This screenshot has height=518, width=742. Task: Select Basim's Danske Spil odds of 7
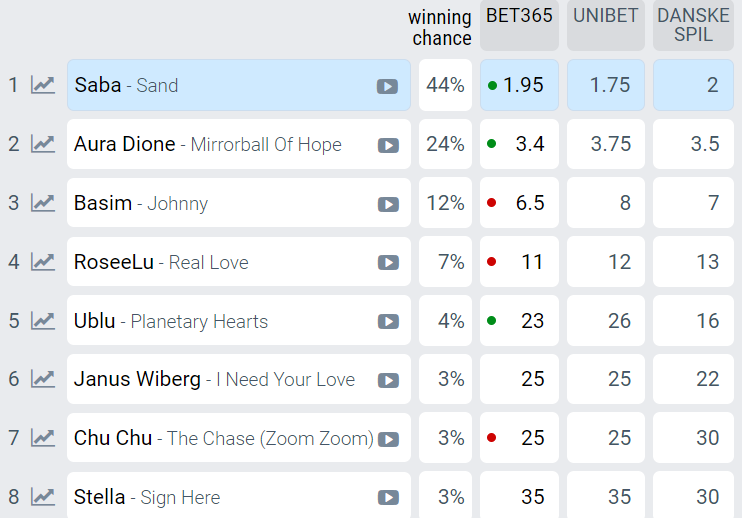click(x=693, y=202)
